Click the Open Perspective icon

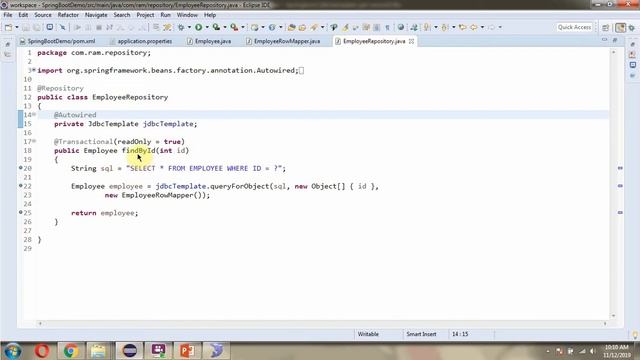pos(605,27)
